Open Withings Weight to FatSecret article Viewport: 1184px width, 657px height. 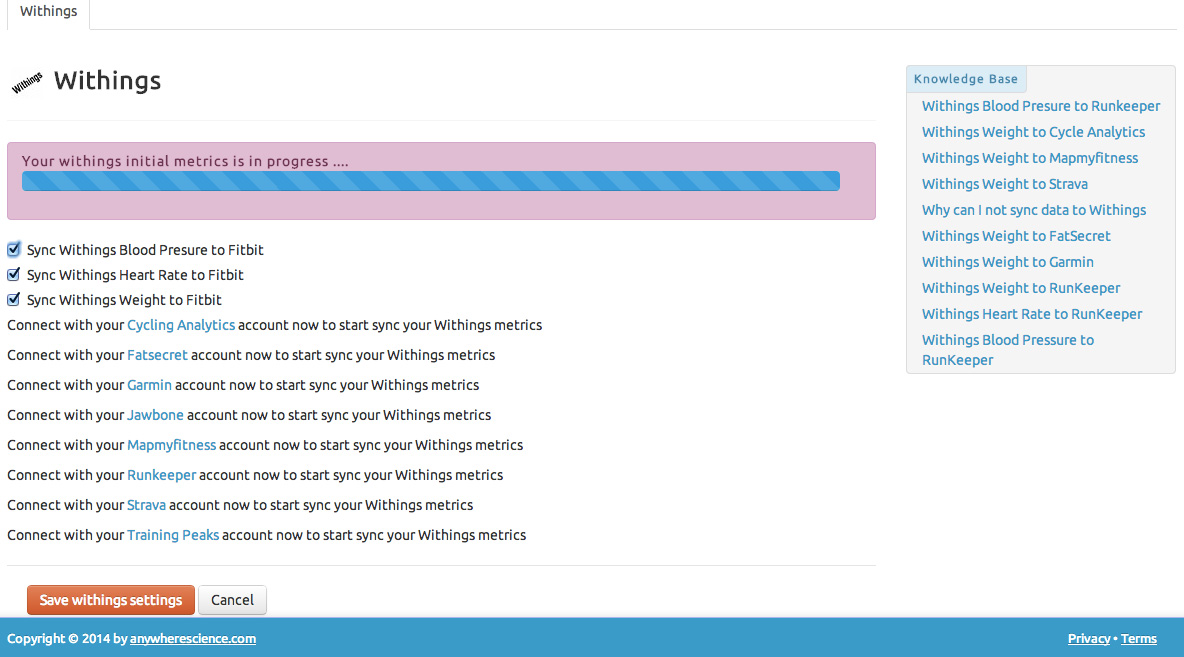click(x=1016, y=236)
